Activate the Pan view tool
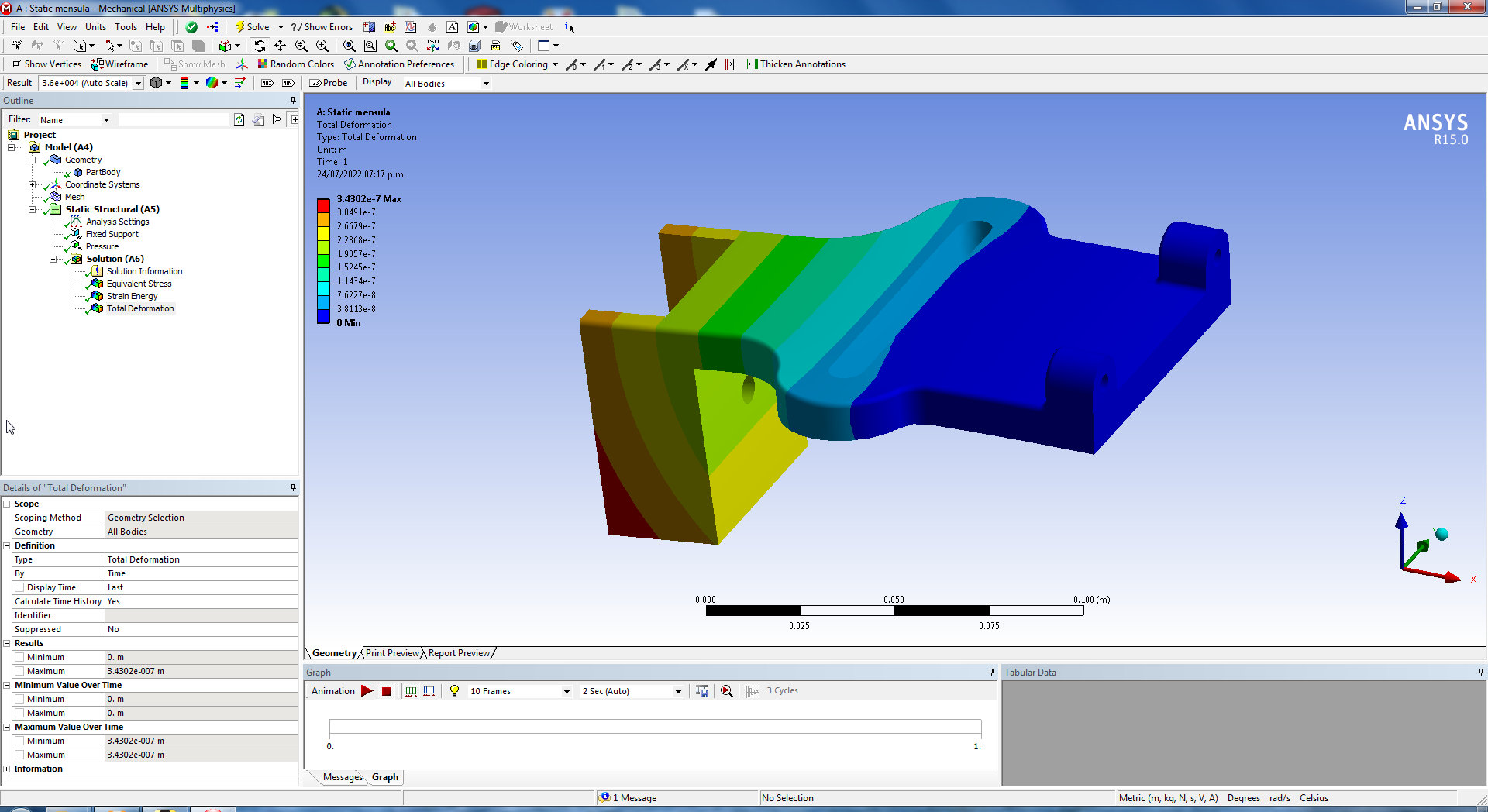 click(281, 46)
